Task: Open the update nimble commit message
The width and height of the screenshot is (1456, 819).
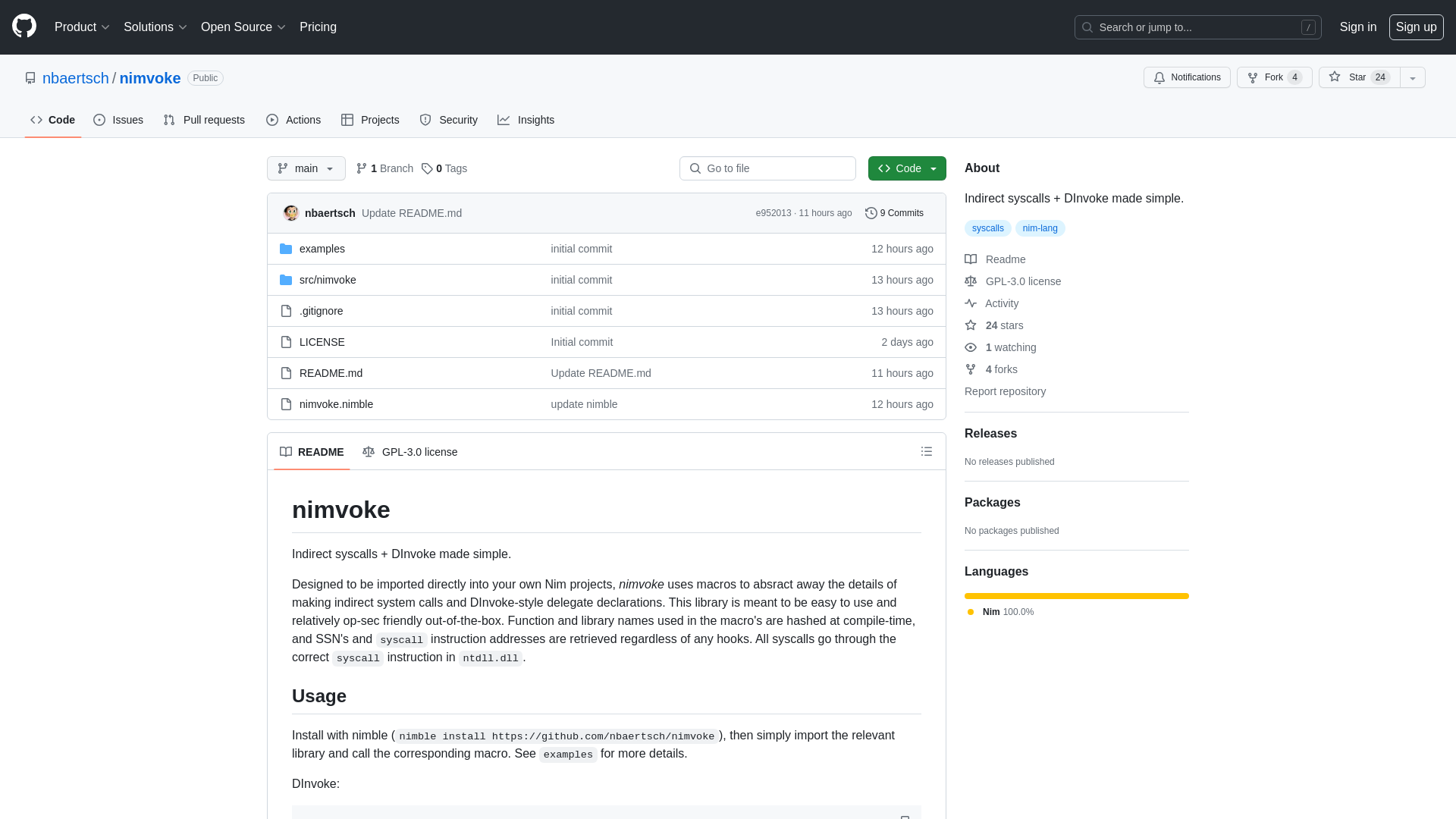Action: point(584,404)
